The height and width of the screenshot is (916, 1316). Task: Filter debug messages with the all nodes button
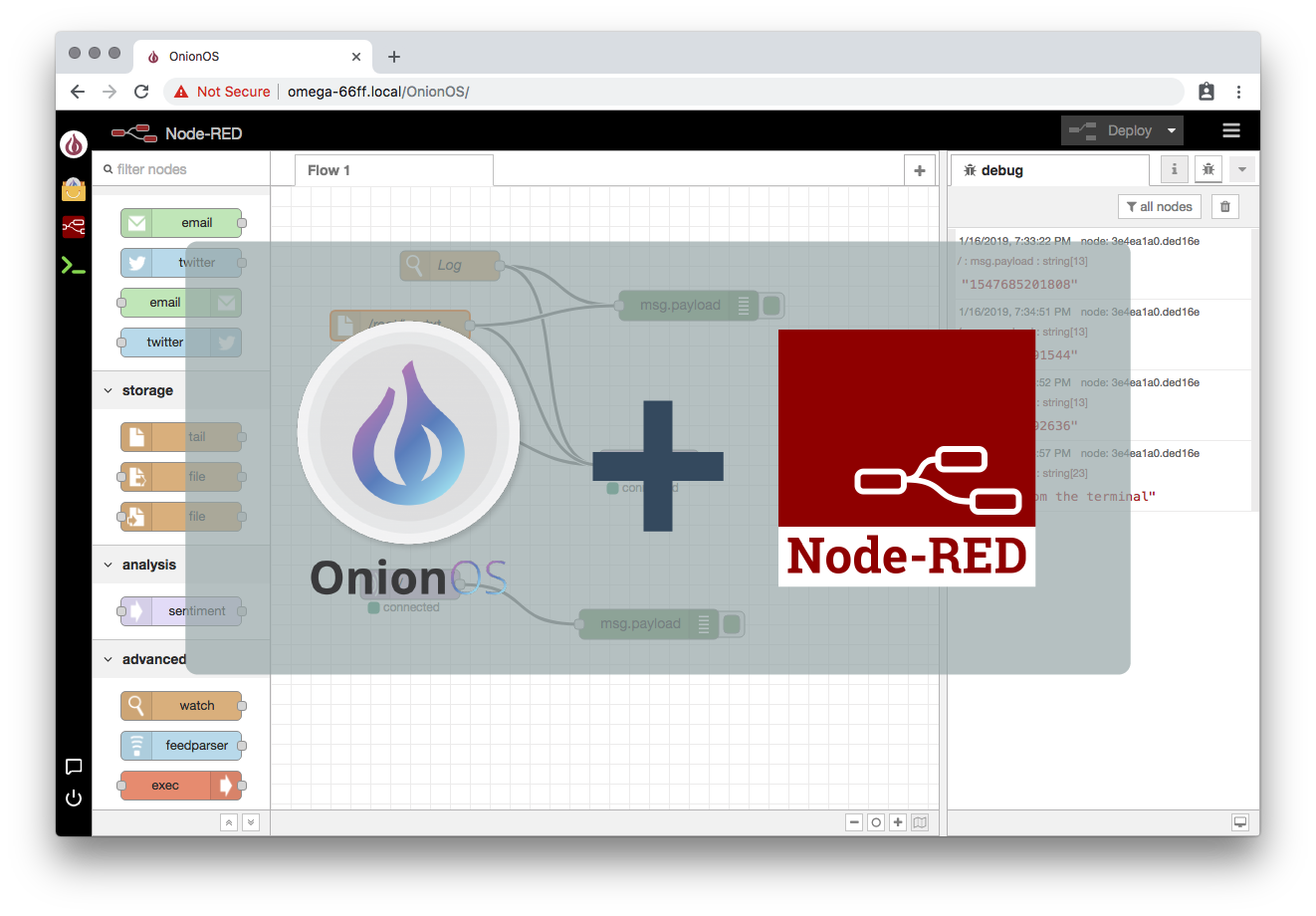(1159, 206)
